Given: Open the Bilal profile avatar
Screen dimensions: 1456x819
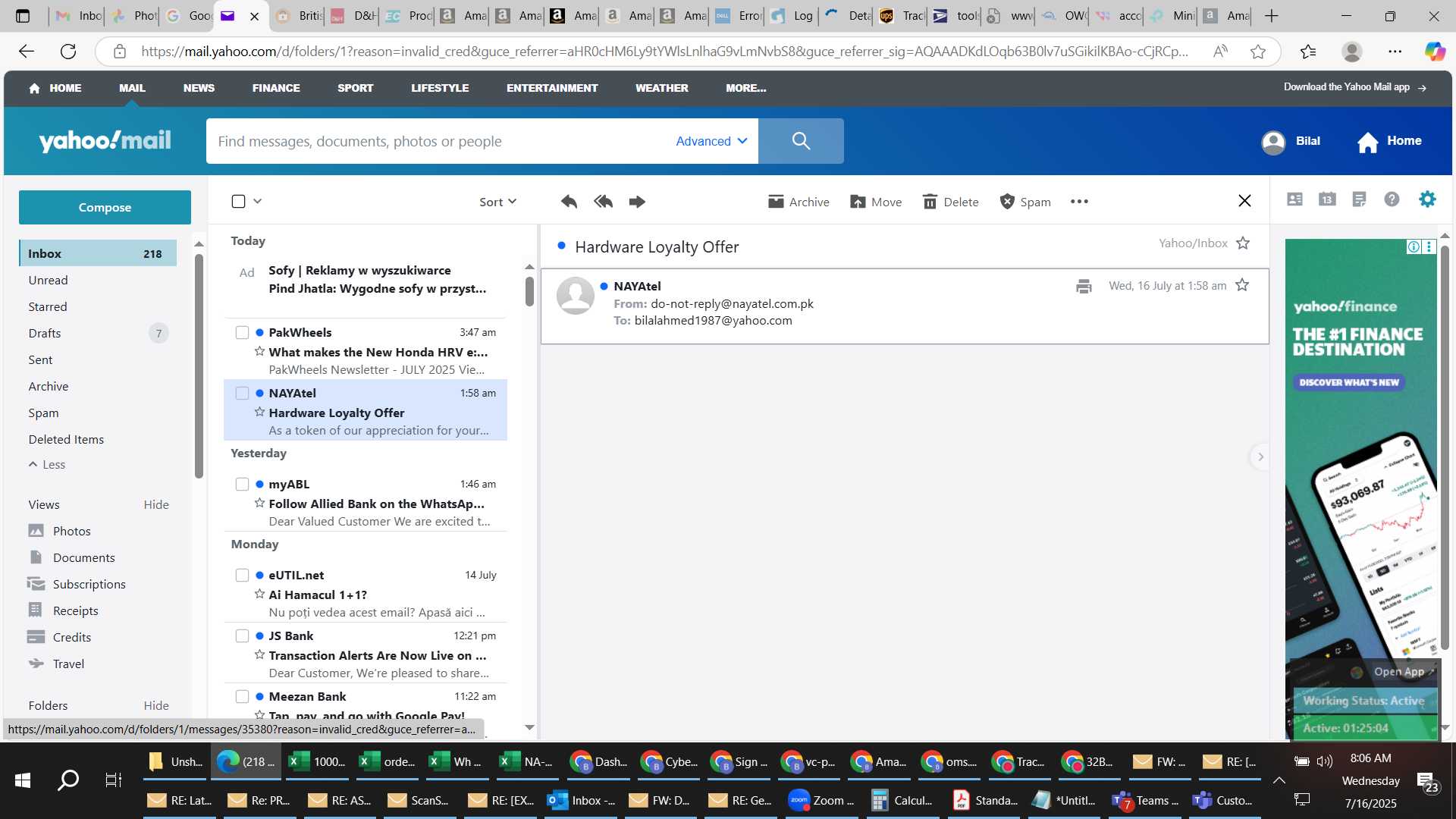Looking at the screenshot, I should tap(1273, 142).
